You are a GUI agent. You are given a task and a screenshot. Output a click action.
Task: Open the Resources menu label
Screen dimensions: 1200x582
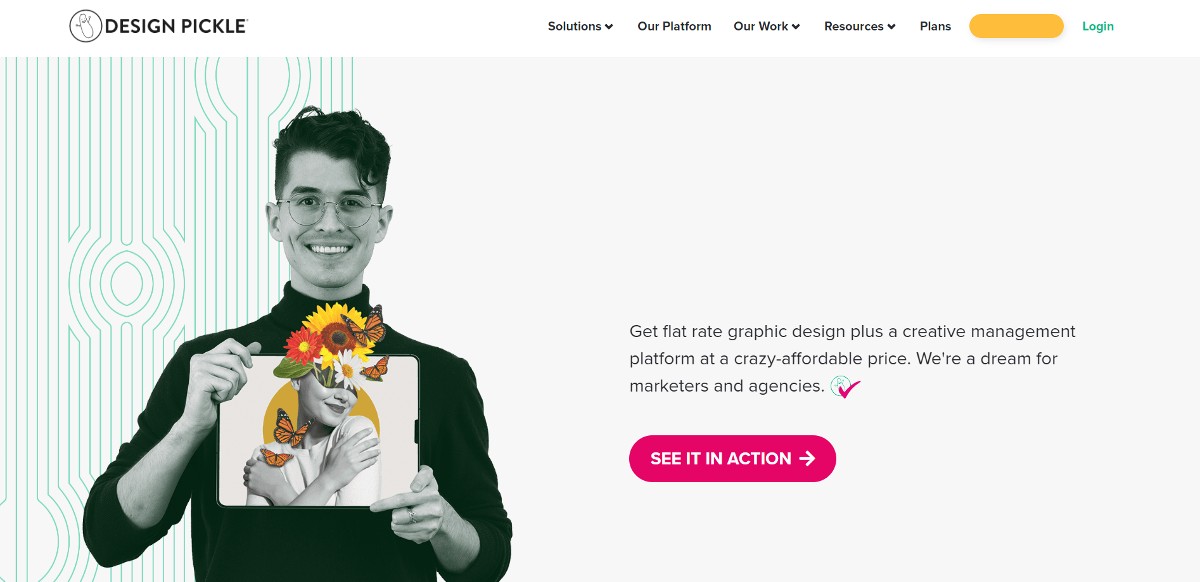tap(854, 26)
